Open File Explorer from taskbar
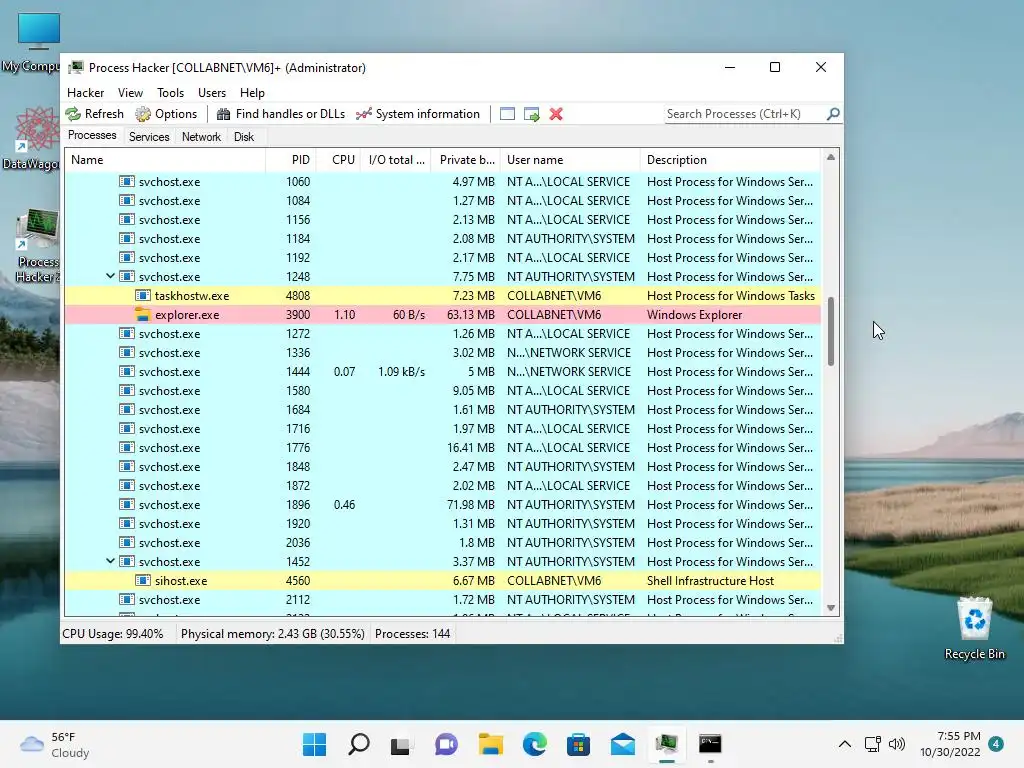 (490, 744)
